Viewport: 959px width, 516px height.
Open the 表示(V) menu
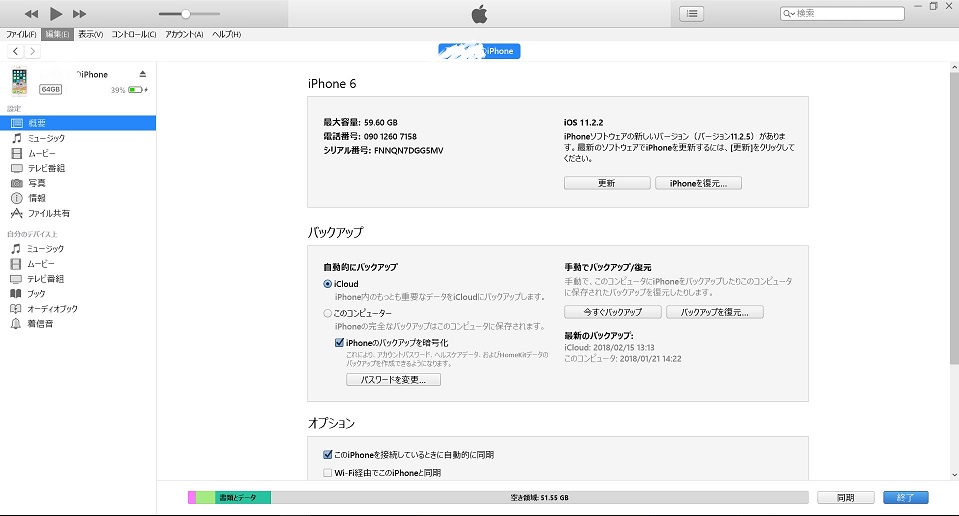pyautogui.click(x=91, y=34)
